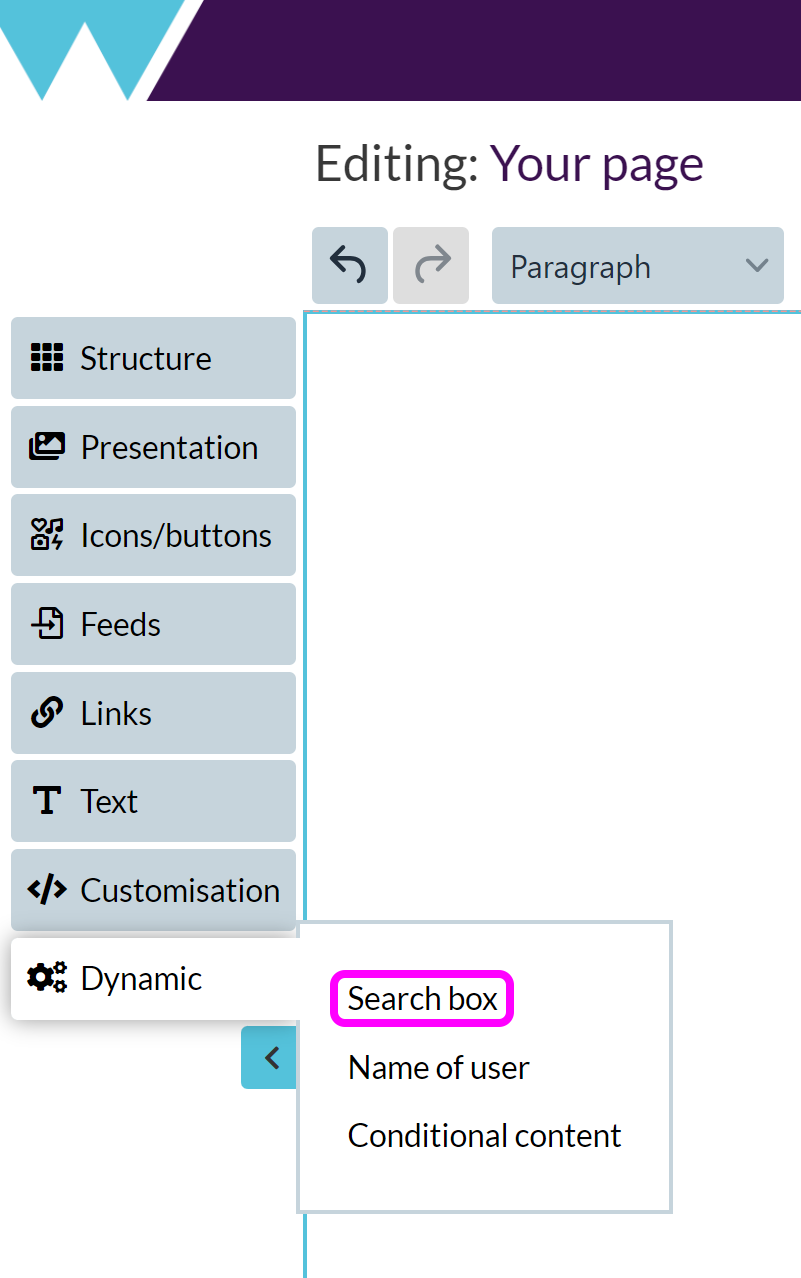Image resolution: width=801 pixels, height=1278 pixels.
Task: Click the Dynamic gears icon
Action: (x=47, y=978)
